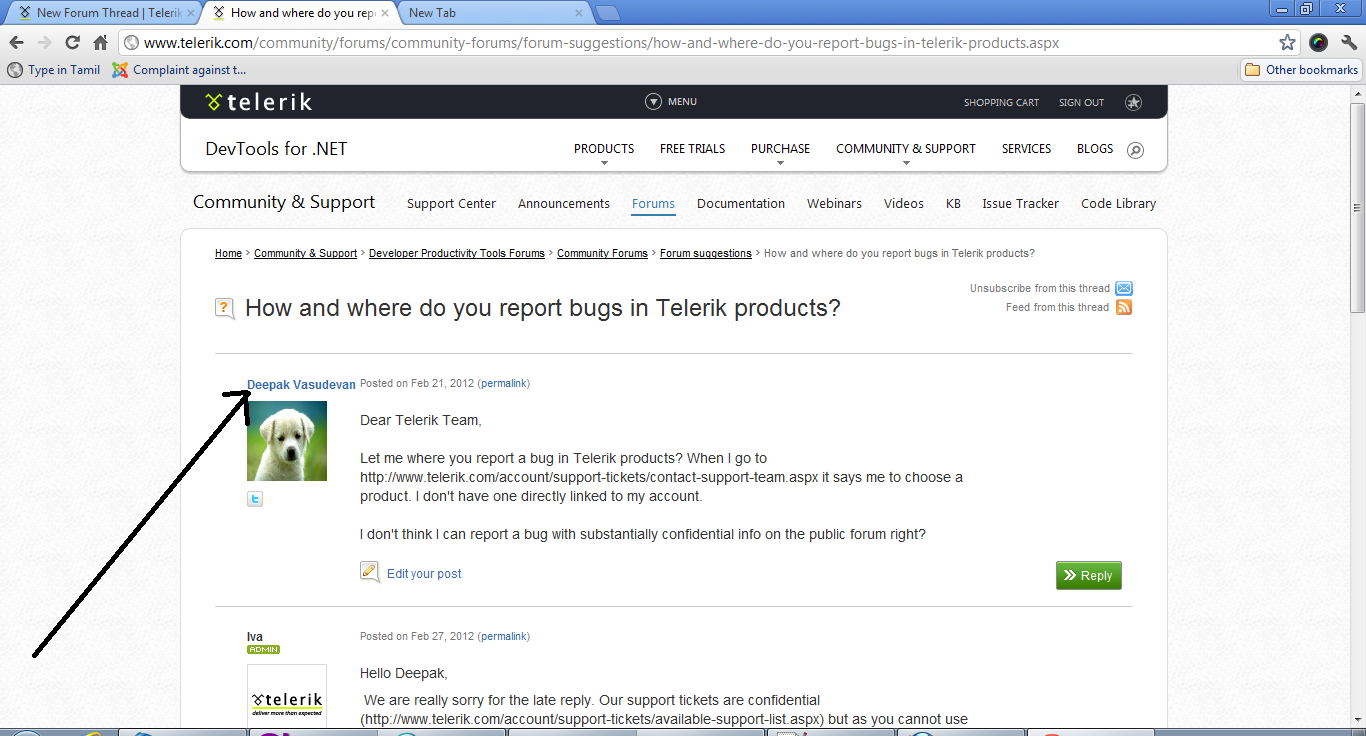Close the 'New Forum Thread' browser tab
Image resolution: width=1366 pixels, height=736 pixels.
[x=190, y=13]
